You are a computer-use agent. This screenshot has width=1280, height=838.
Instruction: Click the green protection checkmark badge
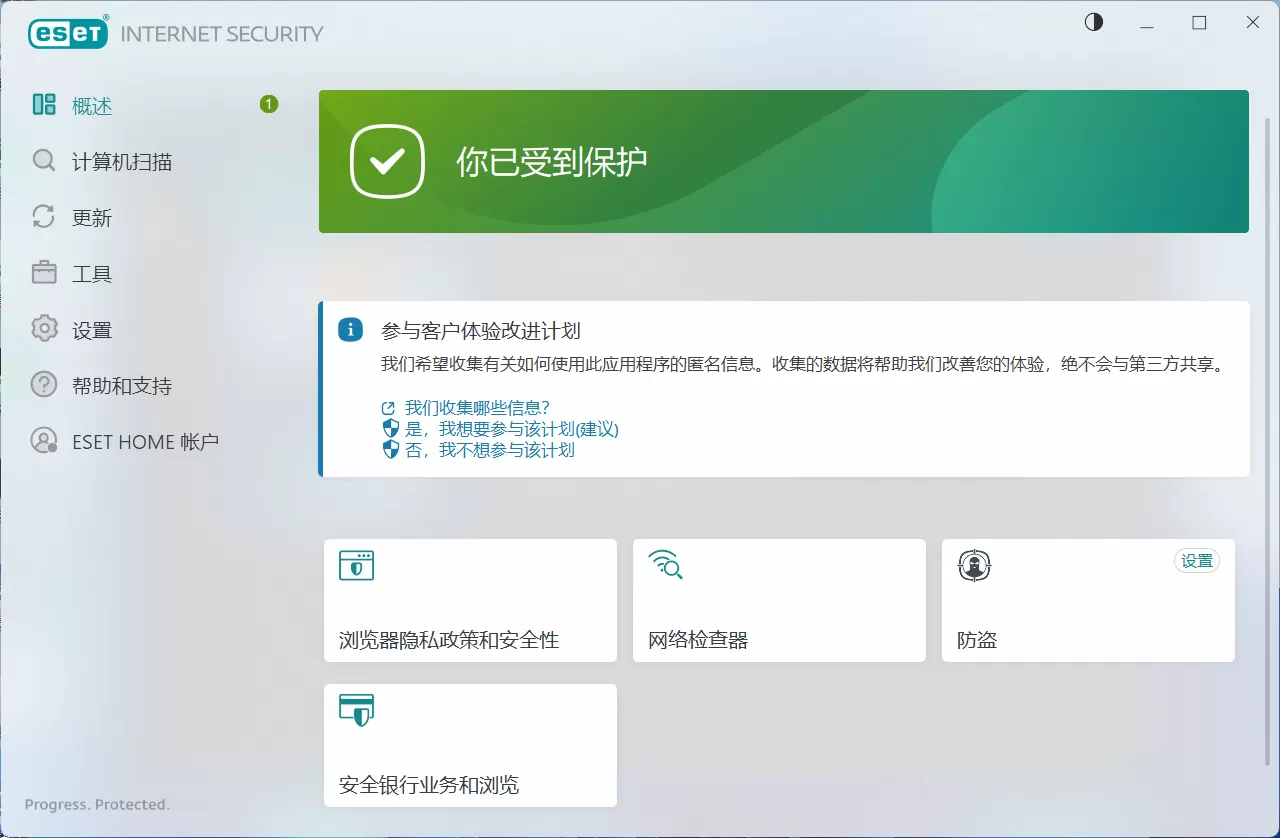coord(387,161)
